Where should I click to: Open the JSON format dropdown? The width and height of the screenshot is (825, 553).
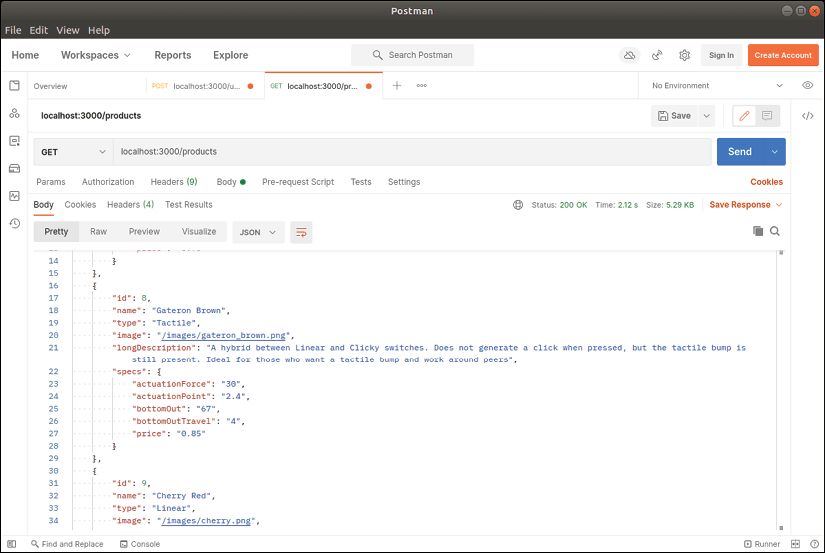[258, 232]
